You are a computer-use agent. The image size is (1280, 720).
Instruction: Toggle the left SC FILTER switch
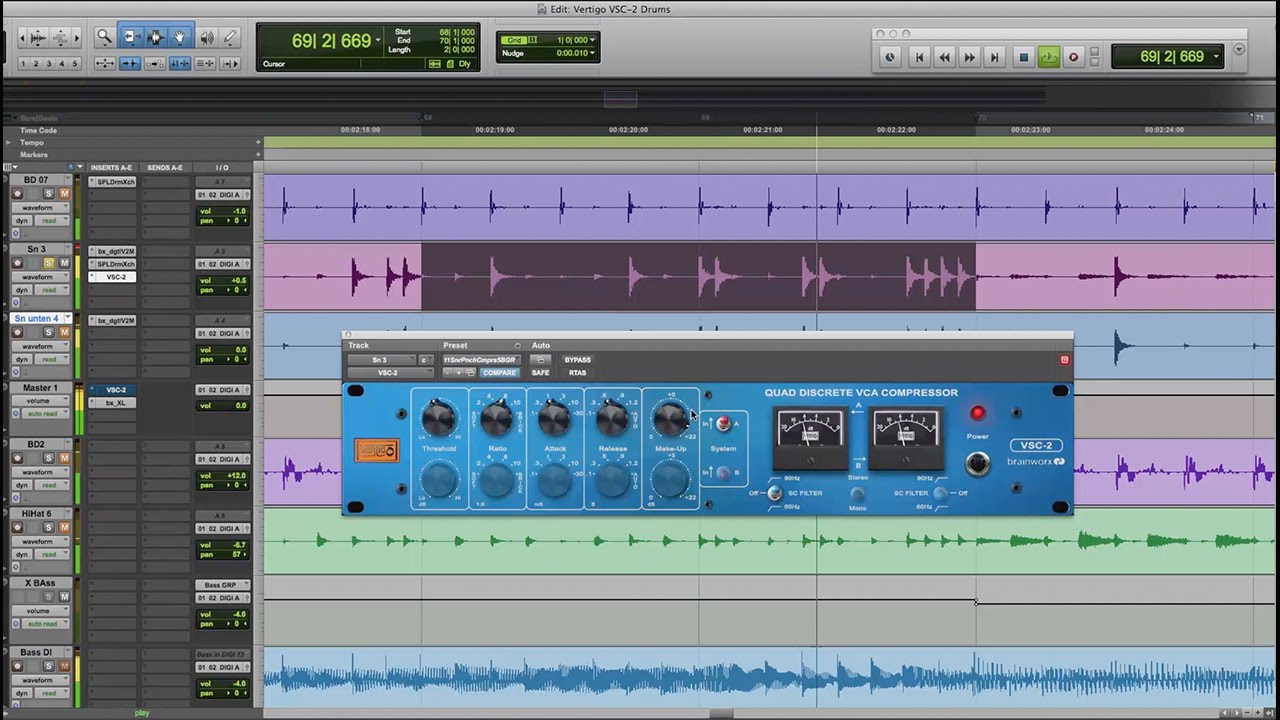tap(773, 493)
